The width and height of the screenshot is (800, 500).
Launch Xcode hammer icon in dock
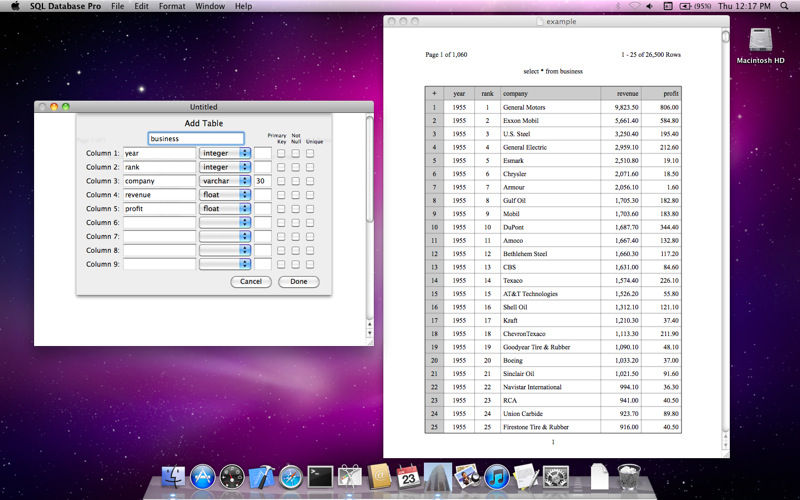pos(261,477)
